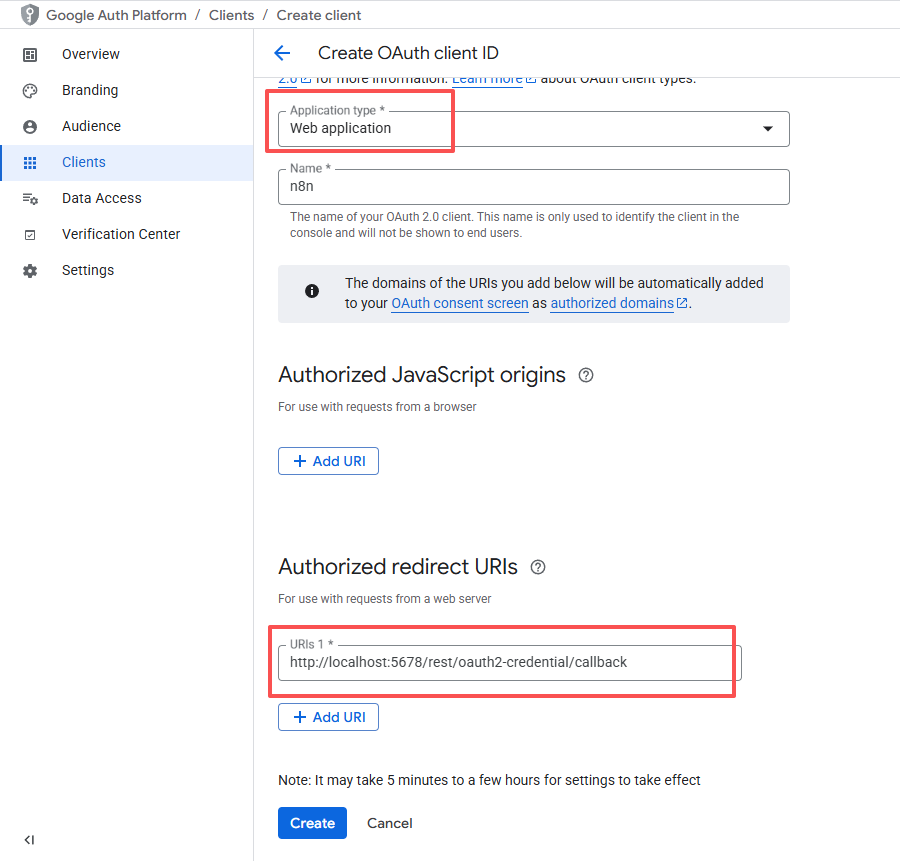900x861 pixels.
Task: Click the Verification Center checkbox icon
Action: pyautogui.click(x=30, y=235)
